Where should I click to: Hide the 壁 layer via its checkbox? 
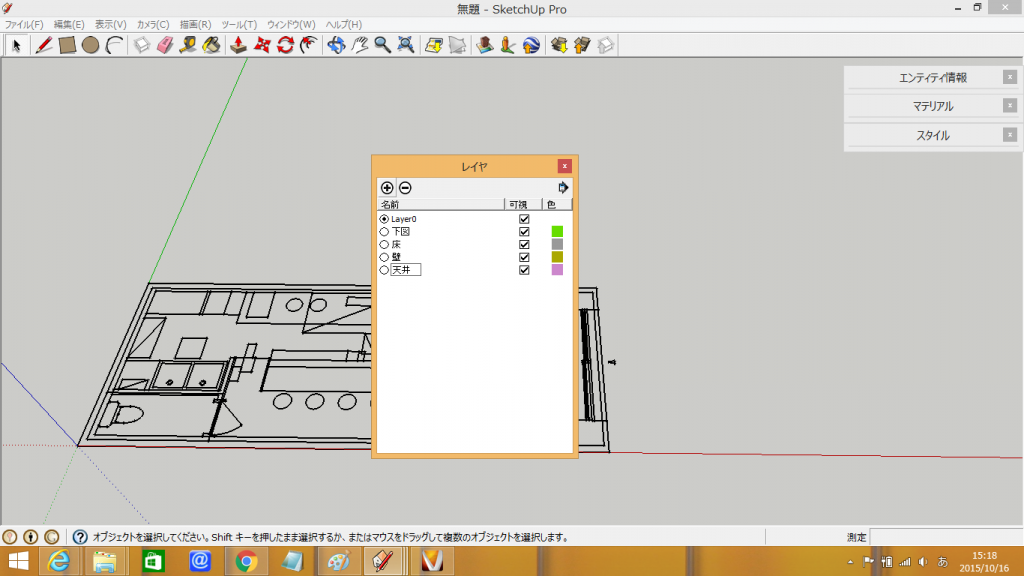pyautogui.click(x=524, y=257)
